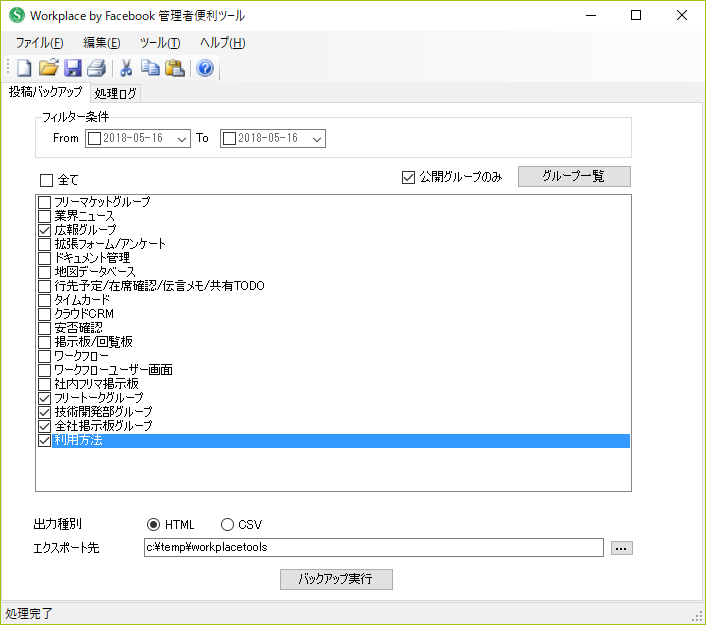706x625 pixels.
Task: Click the 処理完了 status bar text
Action: click(29, 613)
